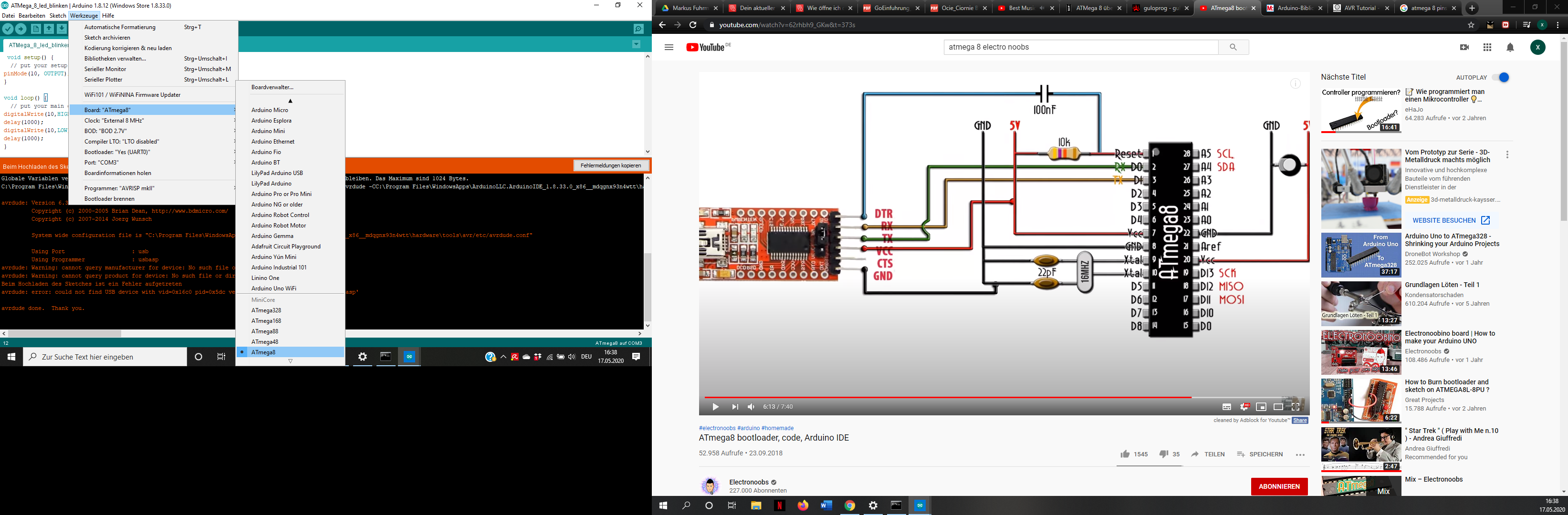Play the YouTube video
This screenshot has width=1568, height=515.
click(x=715, y=407)
